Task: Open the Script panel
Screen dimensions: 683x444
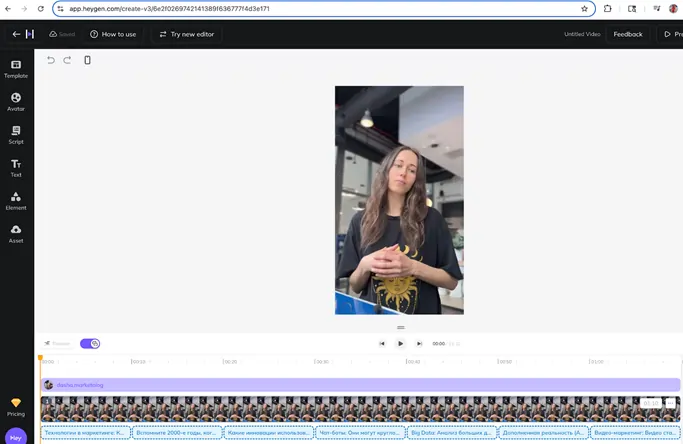Action: [16, 134]
